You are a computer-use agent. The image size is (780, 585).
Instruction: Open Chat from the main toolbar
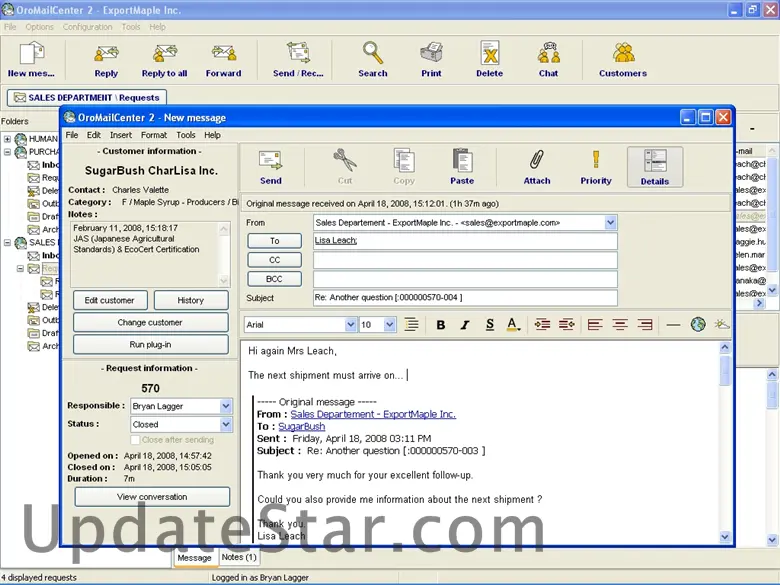(x=548, y=59)
